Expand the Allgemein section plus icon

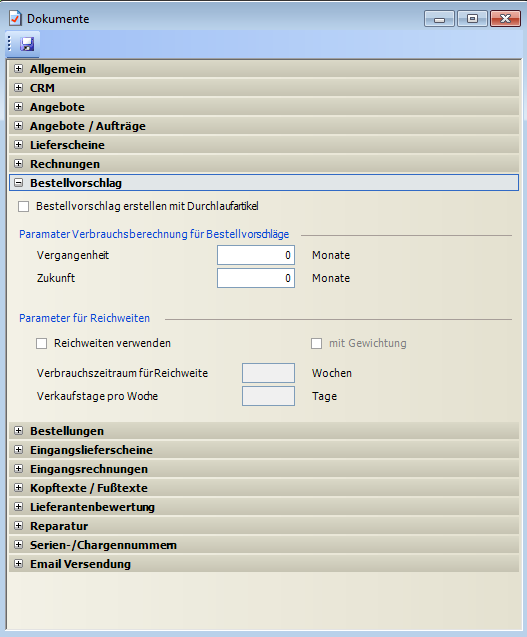coord(18,69)
